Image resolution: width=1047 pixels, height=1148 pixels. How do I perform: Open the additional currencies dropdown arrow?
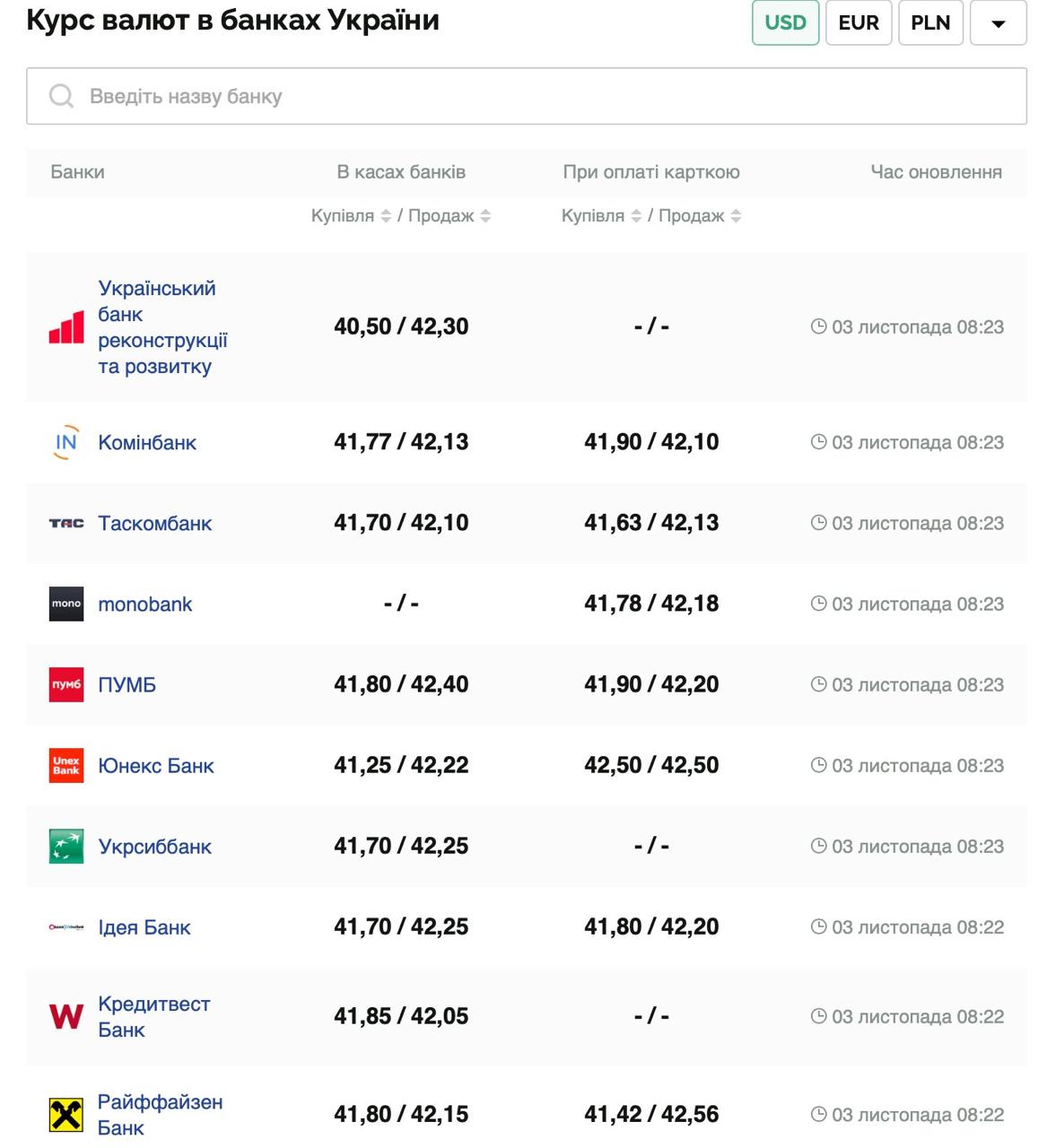[x=998, y=23]
